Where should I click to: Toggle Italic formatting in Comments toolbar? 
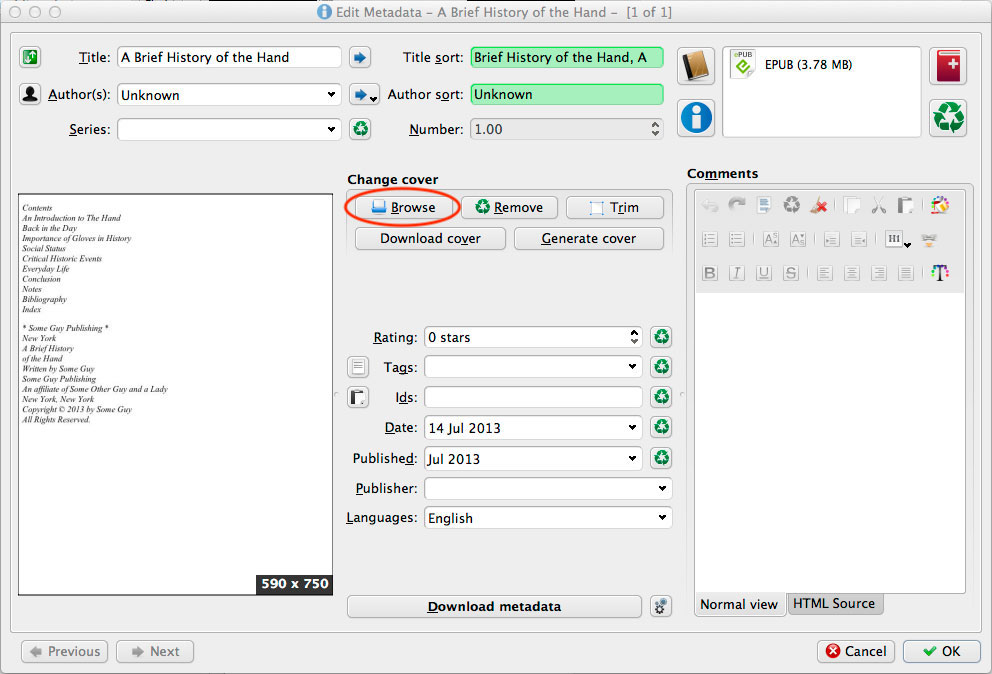point(737,273)
